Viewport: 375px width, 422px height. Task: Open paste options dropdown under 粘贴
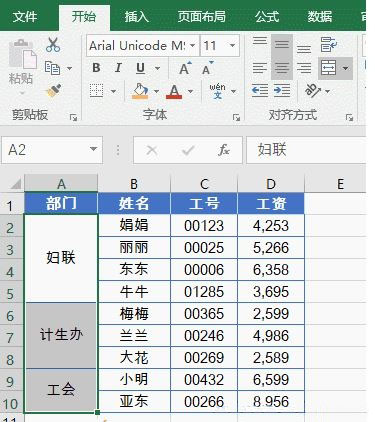pyautogui.click(x=21, y=94)
